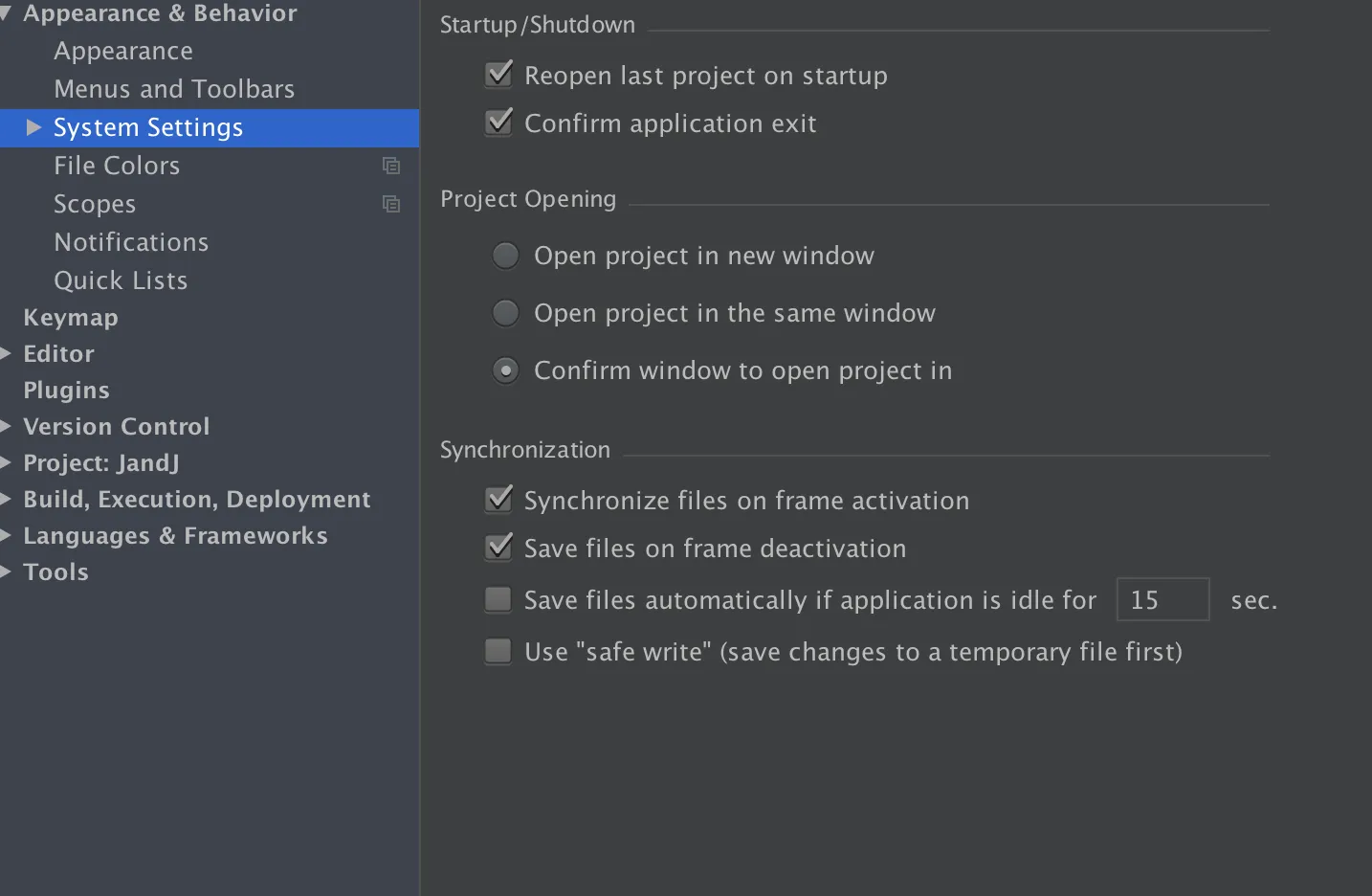Image resolution: width=1372 pixels, height=896 pixels.
Task: Enable the safe write option
Action: tap(498, 651)
